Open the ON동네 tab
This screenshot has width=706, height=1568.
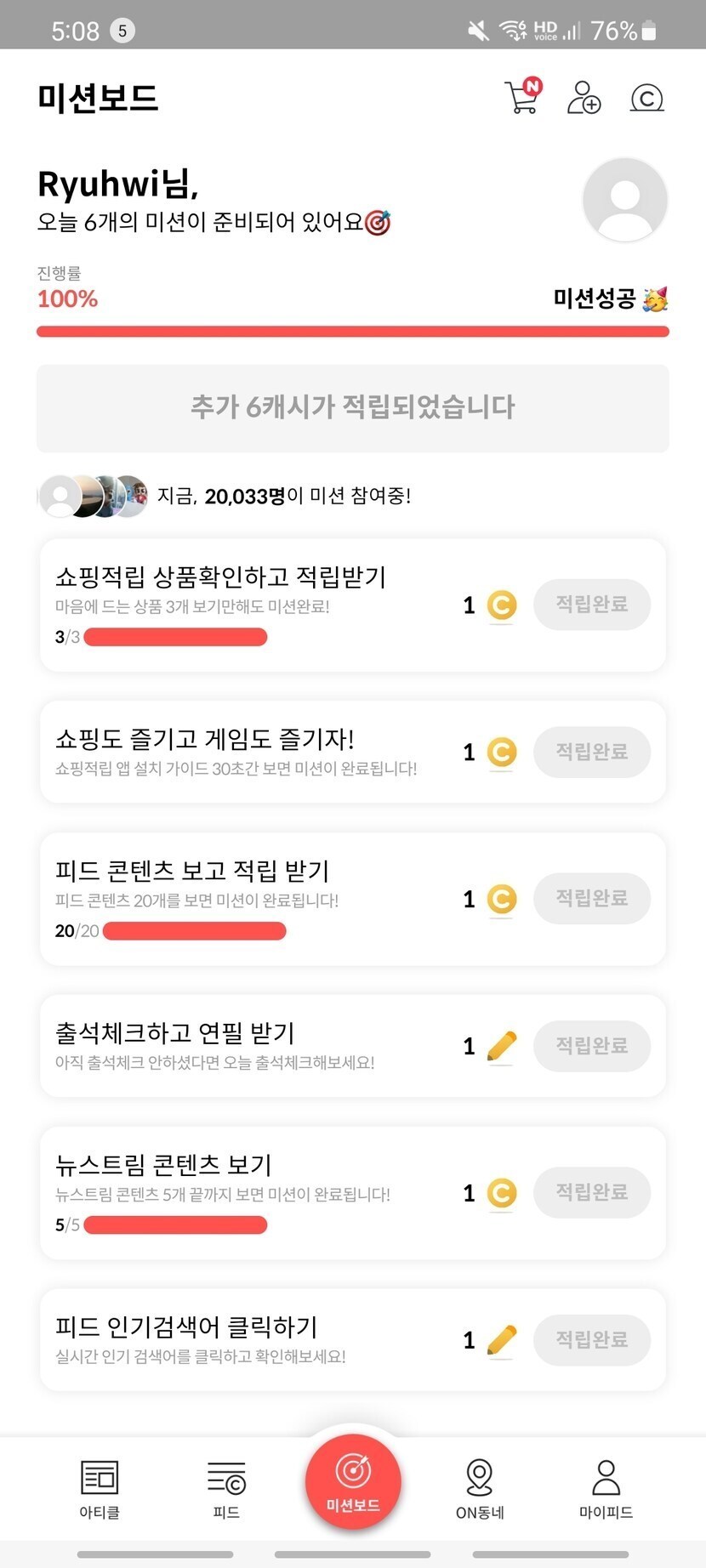[480, 1488]
